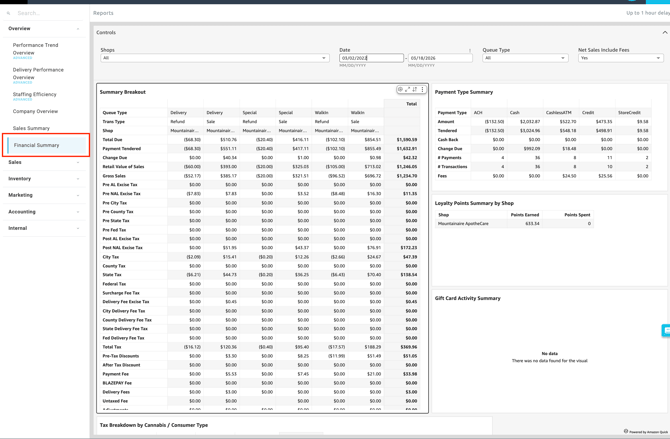Expand the Sales section in sidebar

[44, 162]
